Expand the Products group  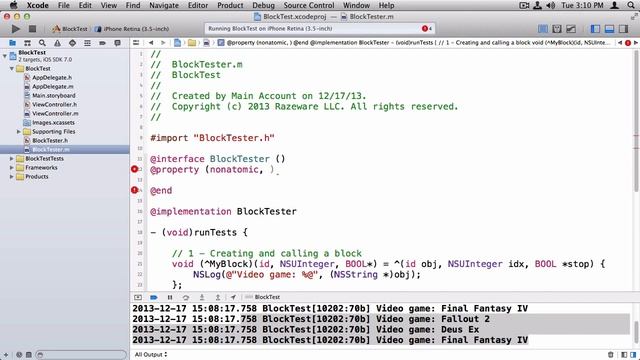click(x=12, y=176)
